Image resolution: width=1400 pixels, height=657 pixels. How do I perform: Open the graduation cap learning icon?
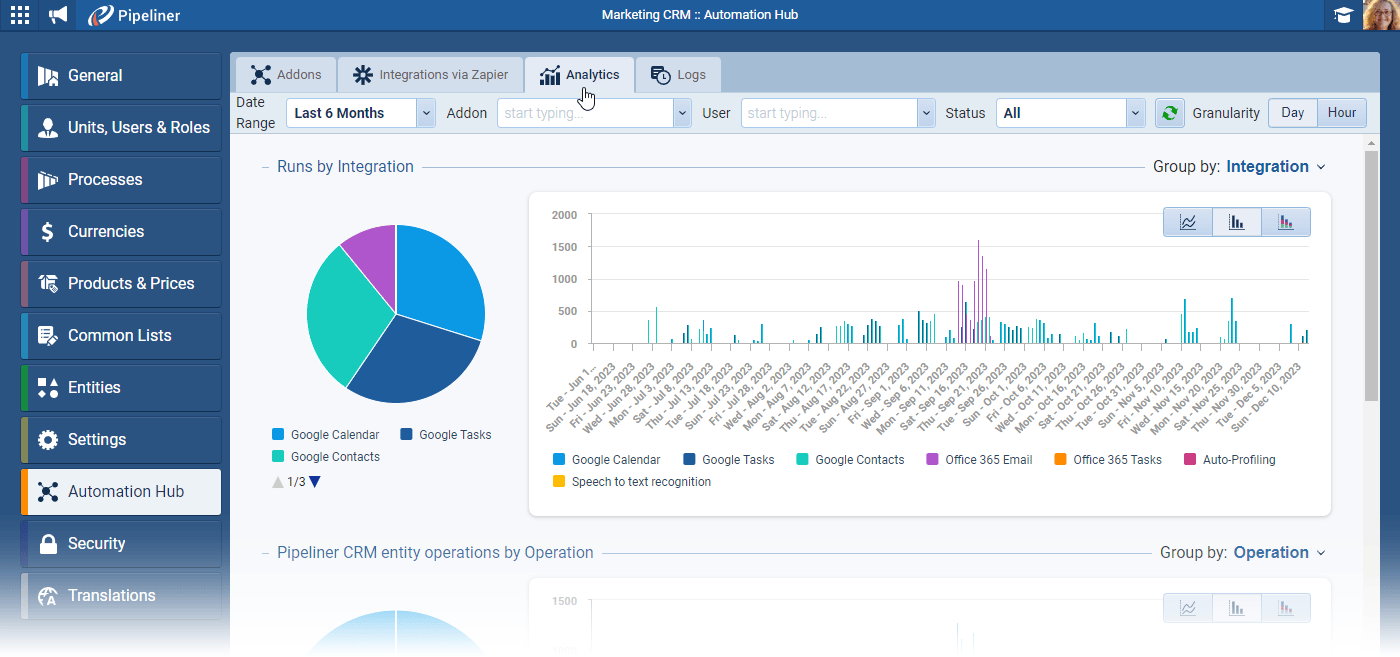point(1342,15)
